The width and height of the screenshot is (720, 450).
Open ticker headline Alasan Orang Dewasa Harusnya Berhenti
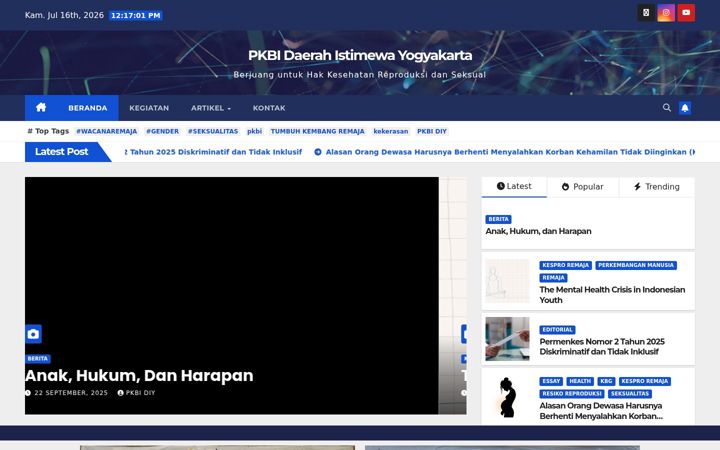point(510,152)
